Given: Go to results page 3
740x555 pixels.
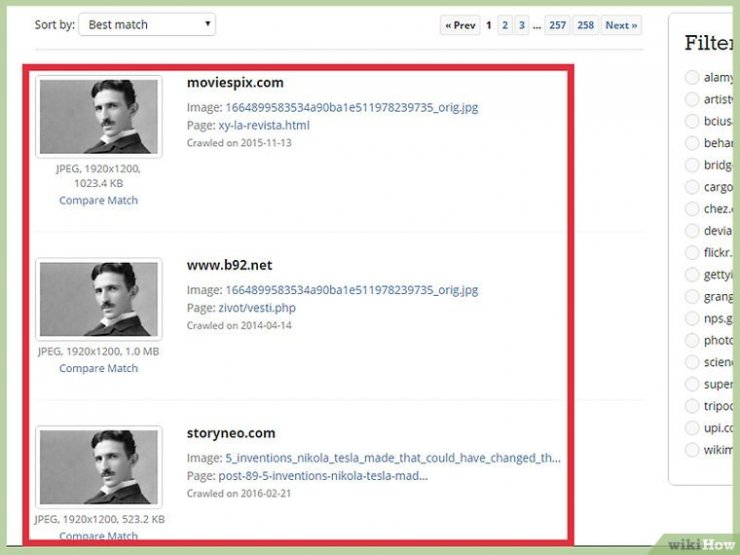Looking at the screenshot, I should 521,25.
